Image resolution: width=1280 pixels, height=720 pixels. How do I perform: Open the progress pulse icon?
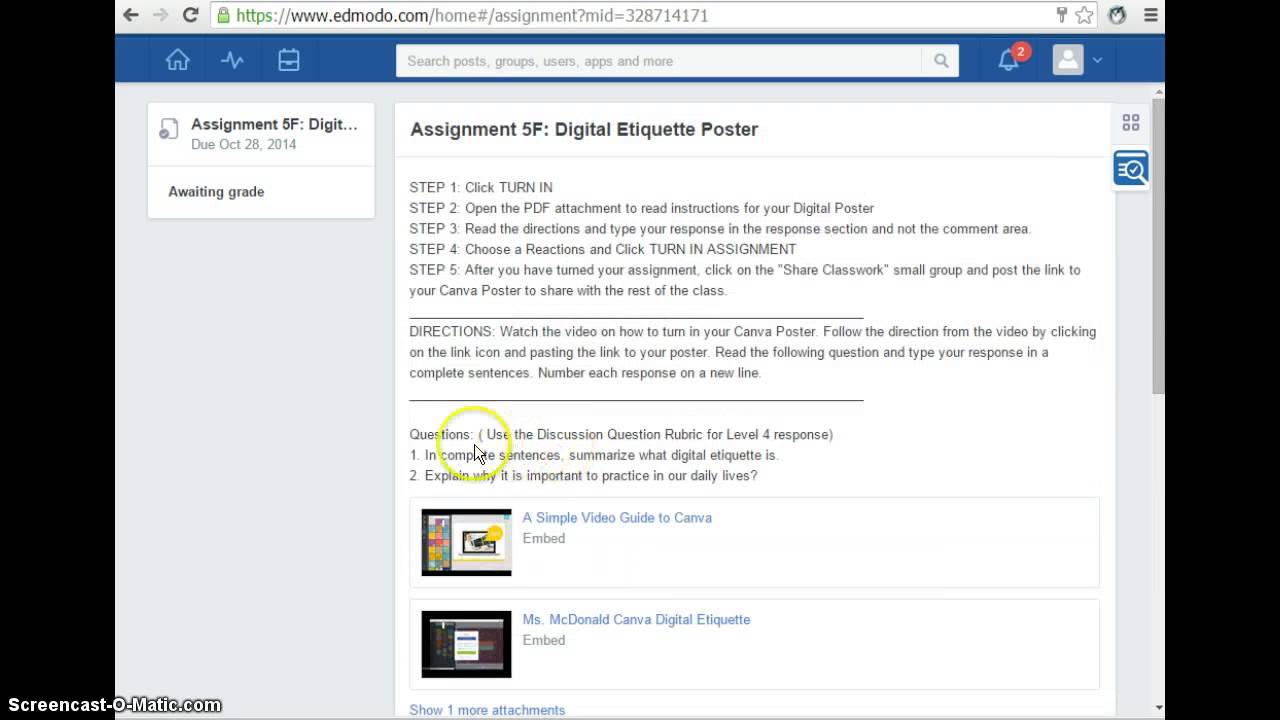coord(232,60)
